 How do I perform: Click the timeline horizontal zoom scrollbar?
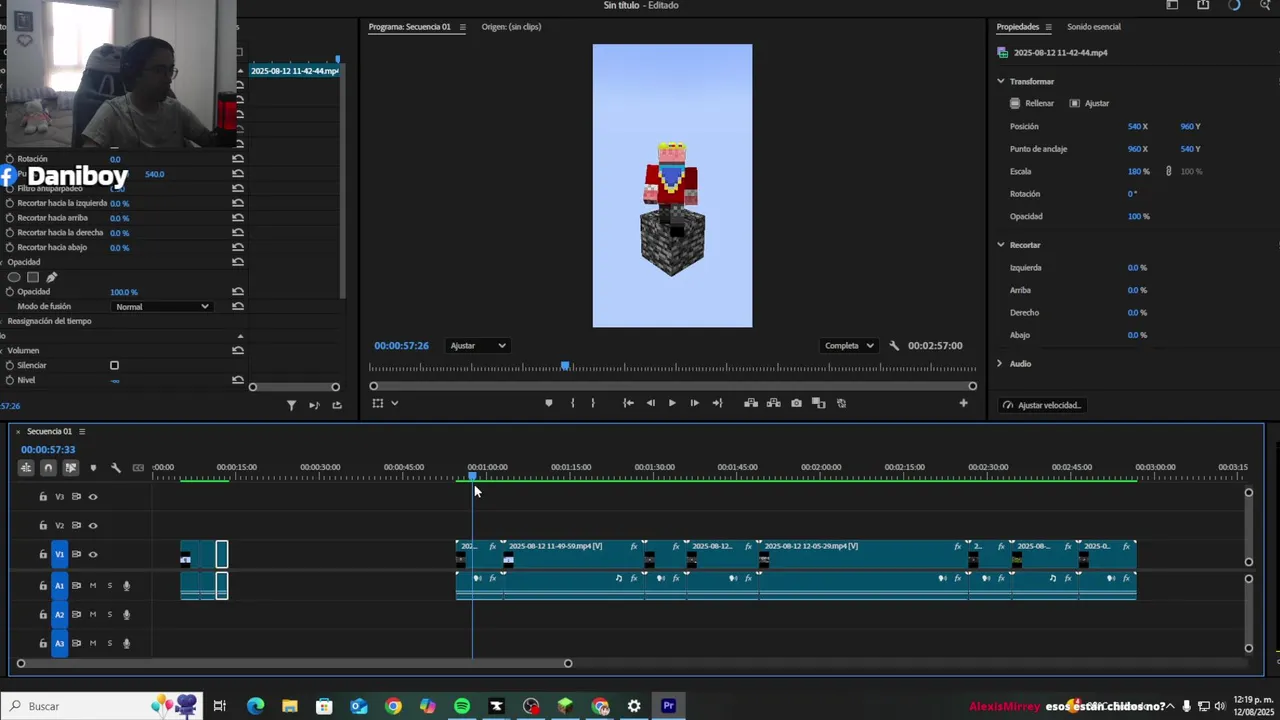[294, 664]
